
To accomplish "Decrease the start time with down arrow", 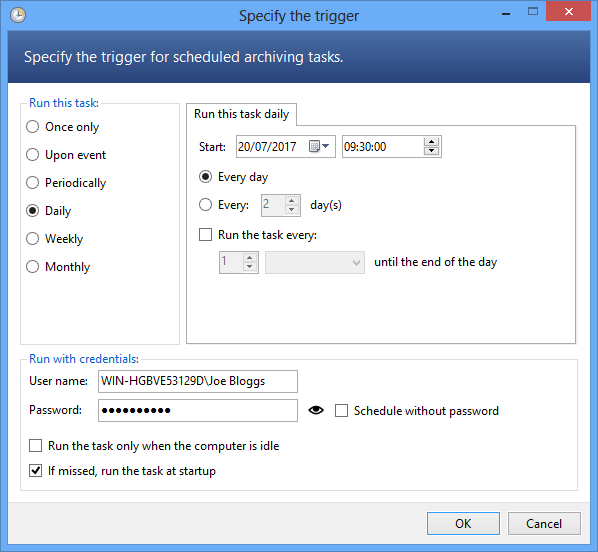I will (x=431, y=151).
